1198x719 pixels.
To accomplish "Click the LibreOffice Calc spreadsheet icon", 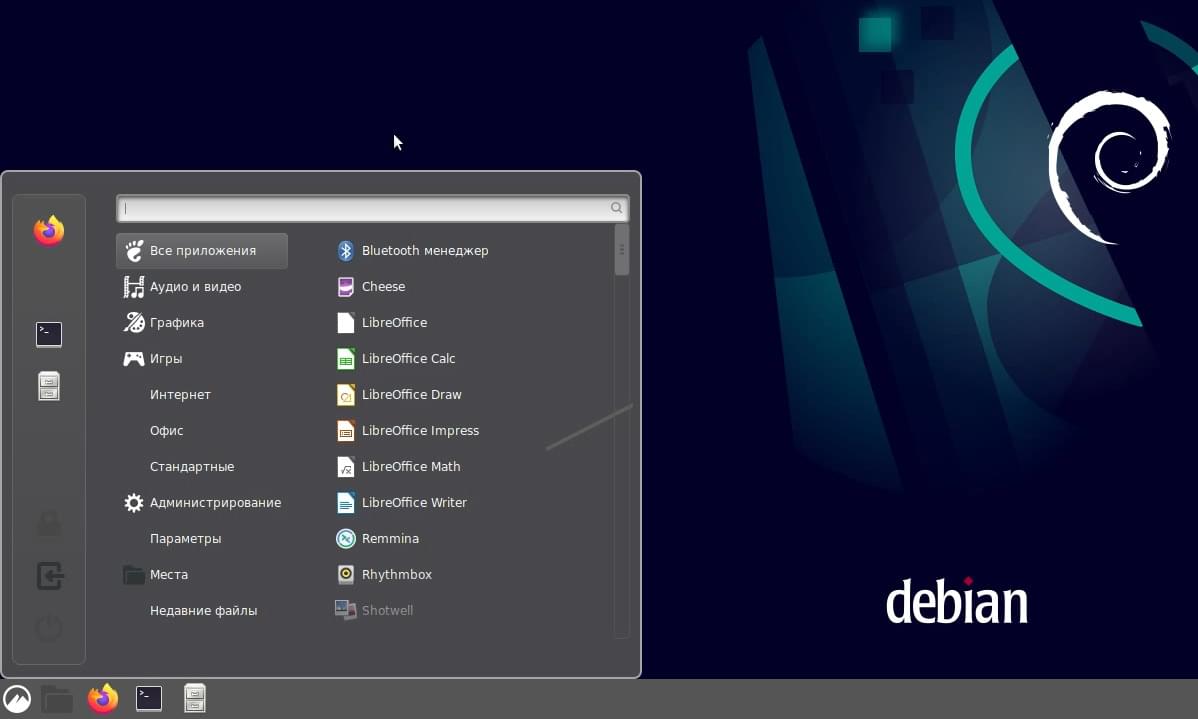I will click(x=345, y=358).
